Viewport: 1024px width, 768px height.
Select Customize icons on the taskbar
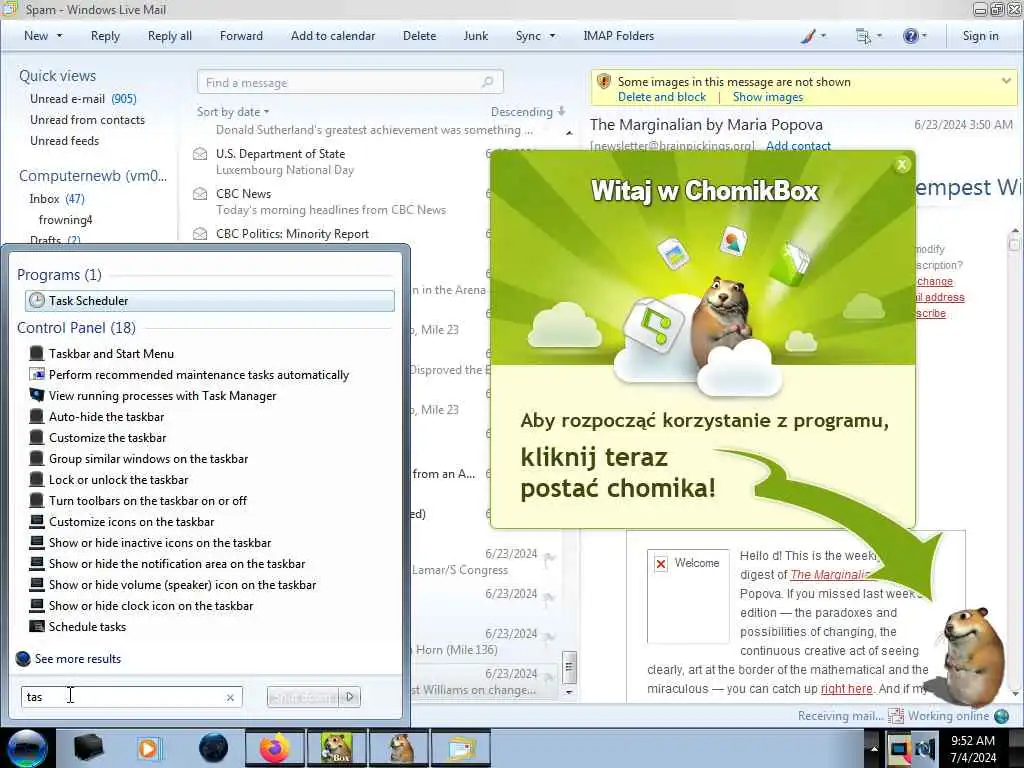coord(131,522)
